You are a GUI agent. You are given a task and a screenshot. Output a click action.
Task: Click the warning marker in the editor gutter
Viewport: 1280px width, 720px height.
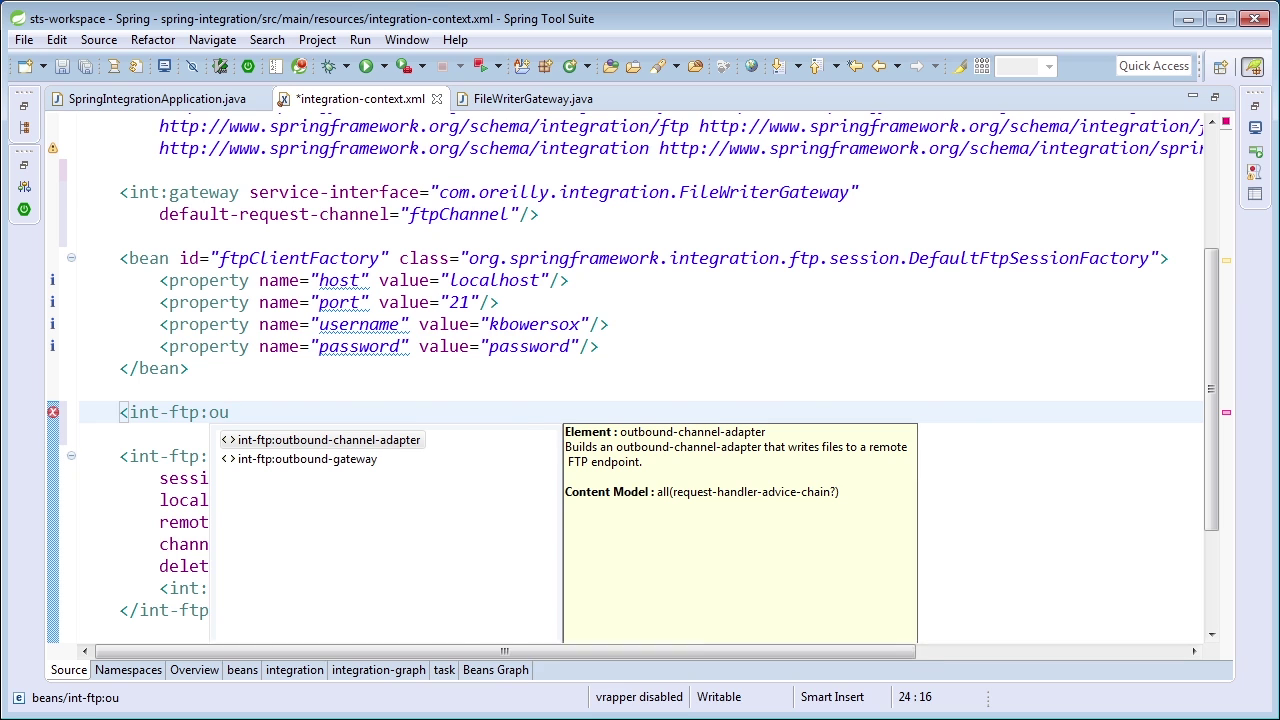click(x=53, y=148)
